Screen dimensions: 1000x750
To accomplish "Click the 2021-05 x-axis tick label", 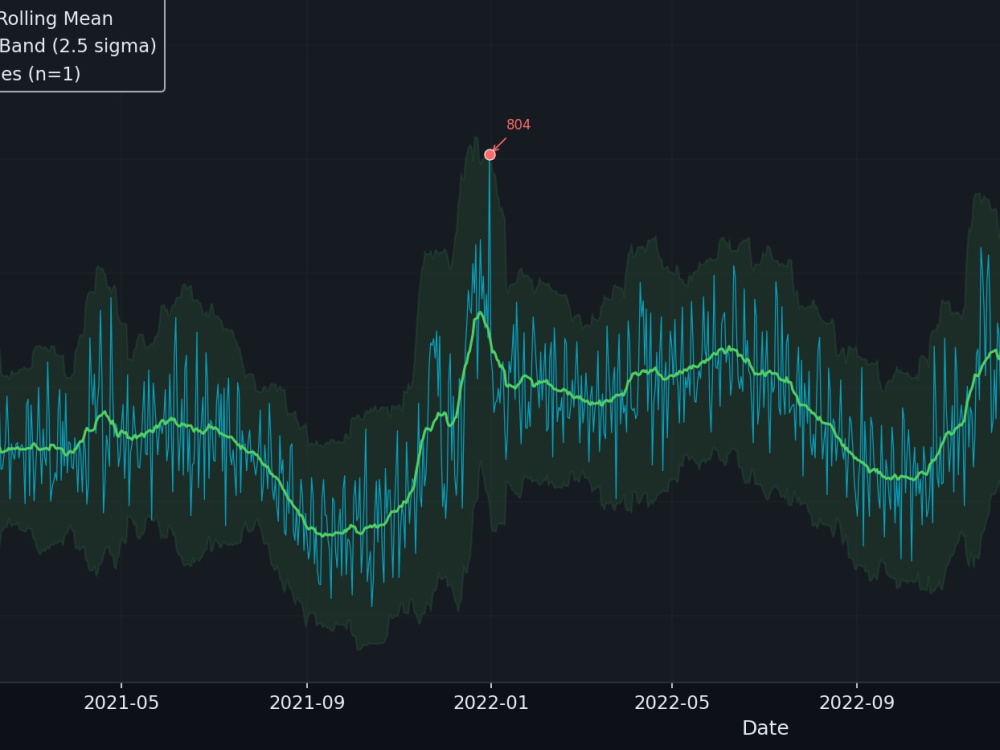I will pos(121,703).
